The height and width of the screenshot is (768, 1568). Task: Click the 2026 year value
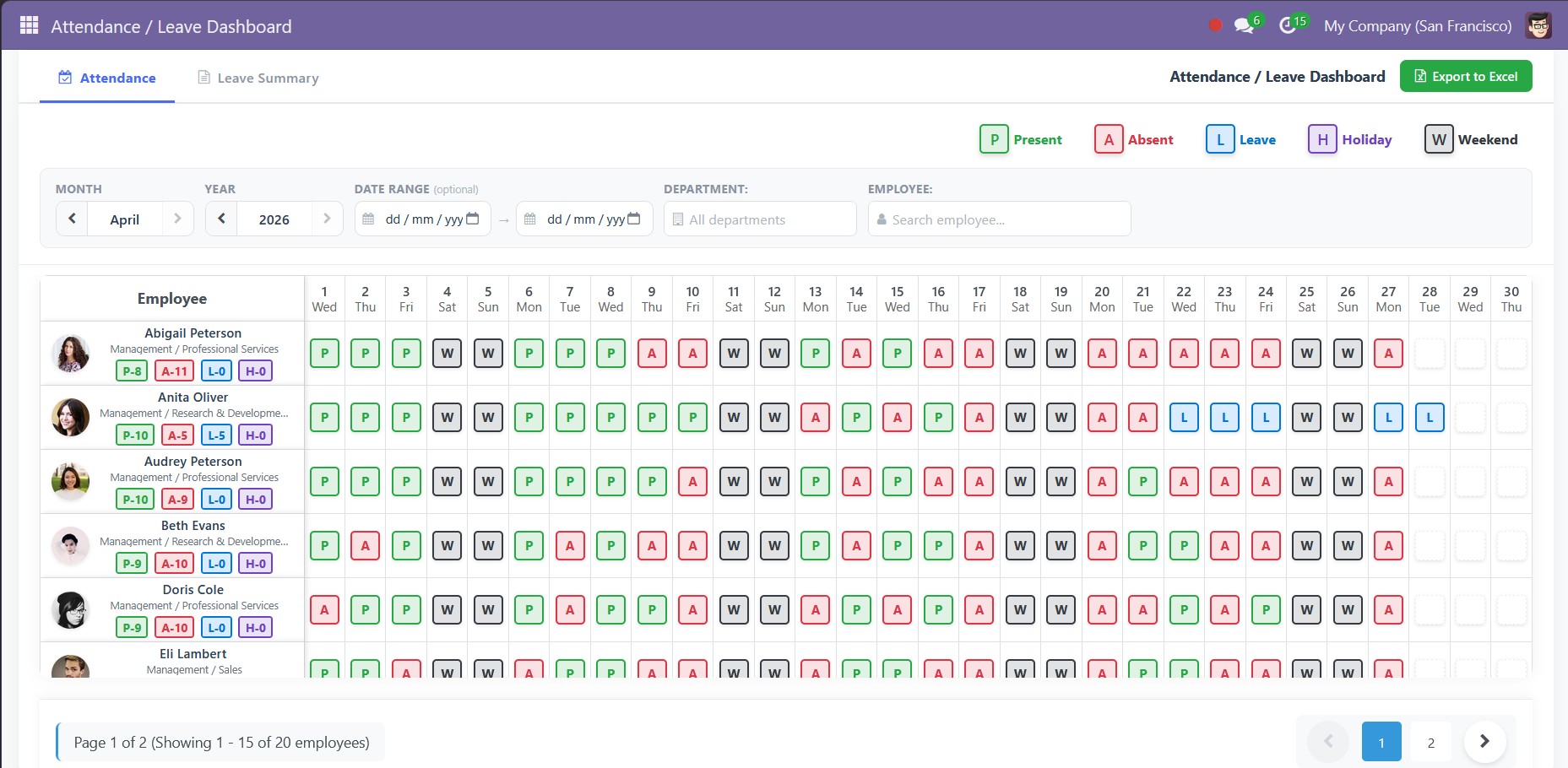pos(274,219)
